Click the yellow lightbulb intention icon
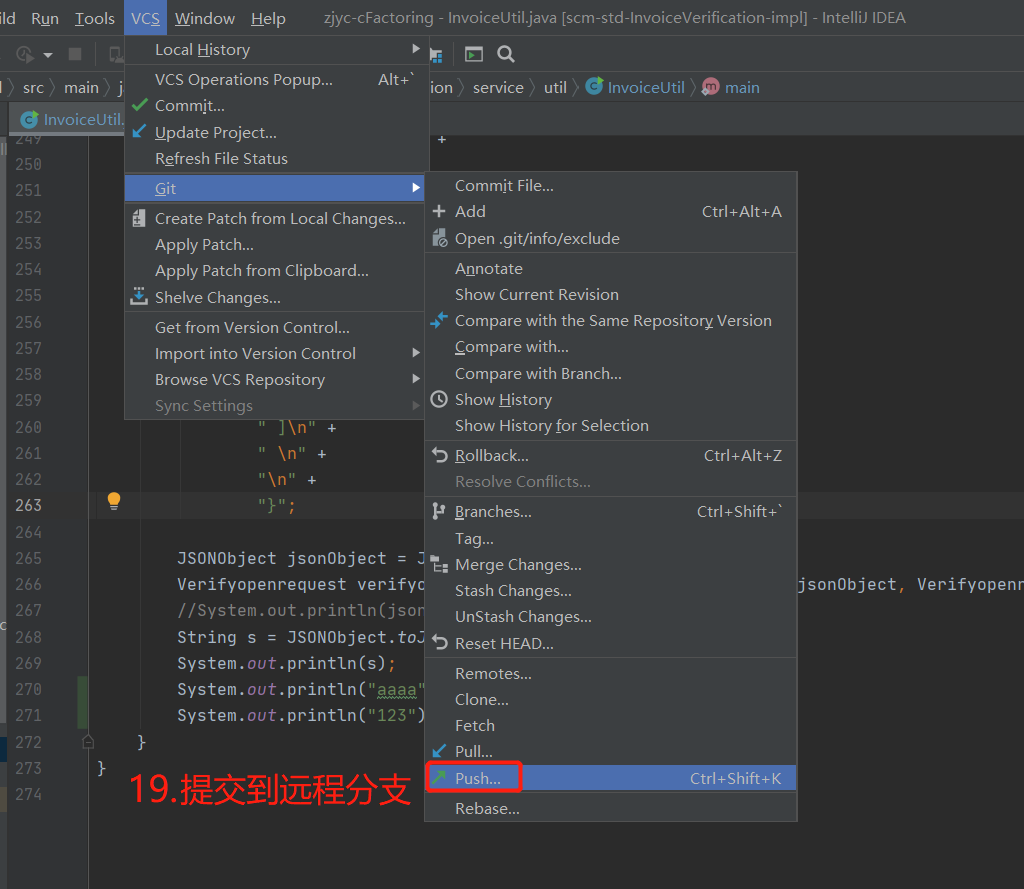Screen dimensions: 1024x889 pos(114,501)
